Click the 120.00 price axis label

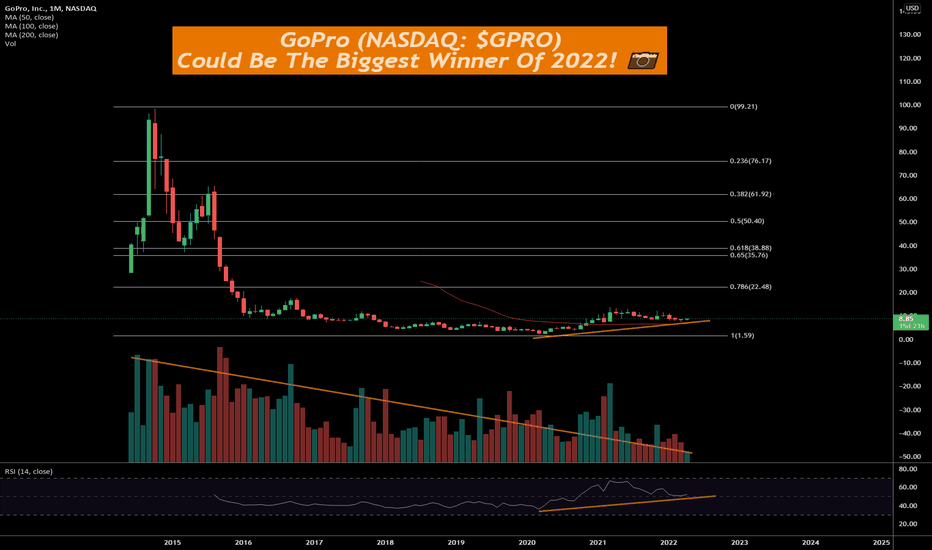point(910,58)
